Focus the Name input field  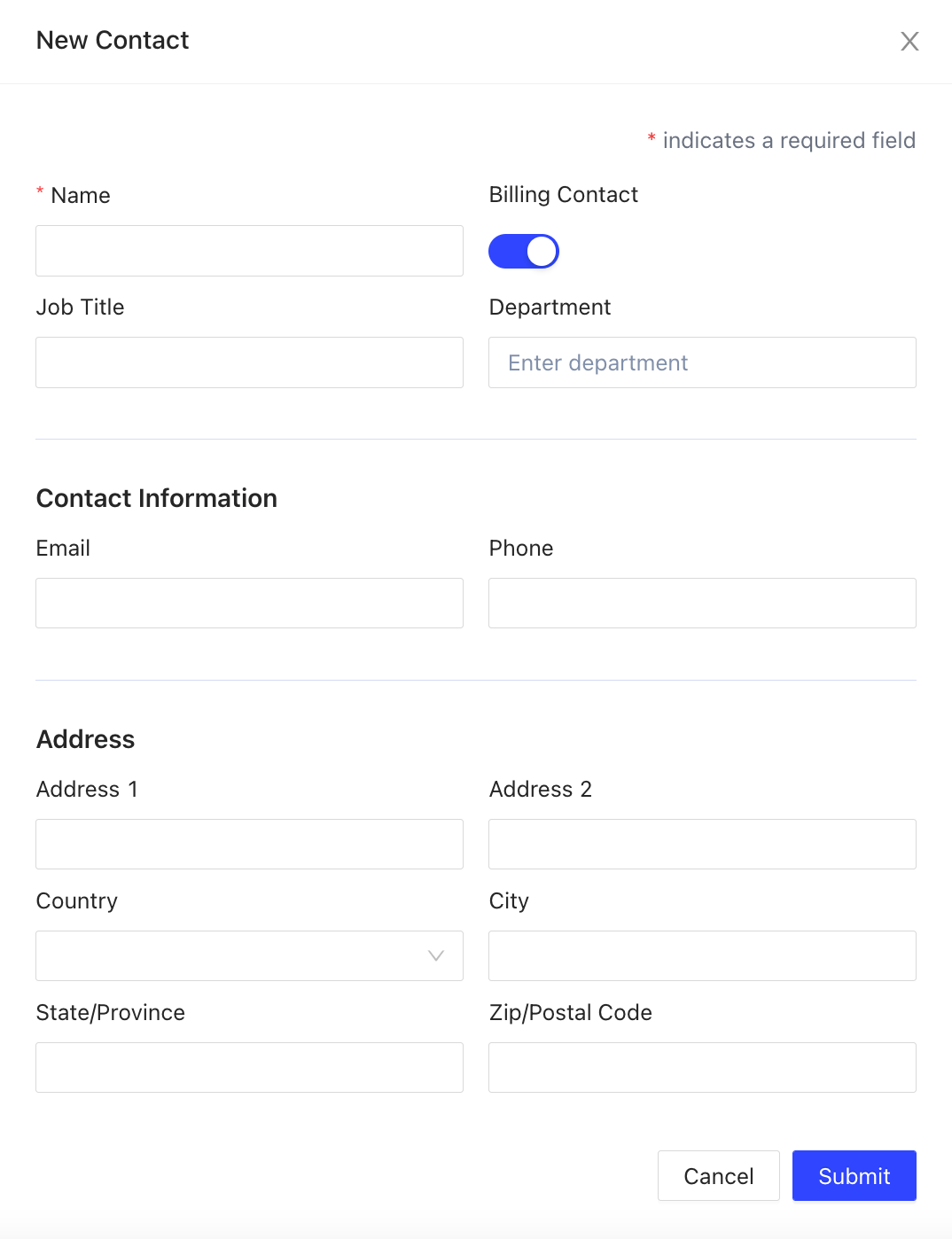(249, 251)
